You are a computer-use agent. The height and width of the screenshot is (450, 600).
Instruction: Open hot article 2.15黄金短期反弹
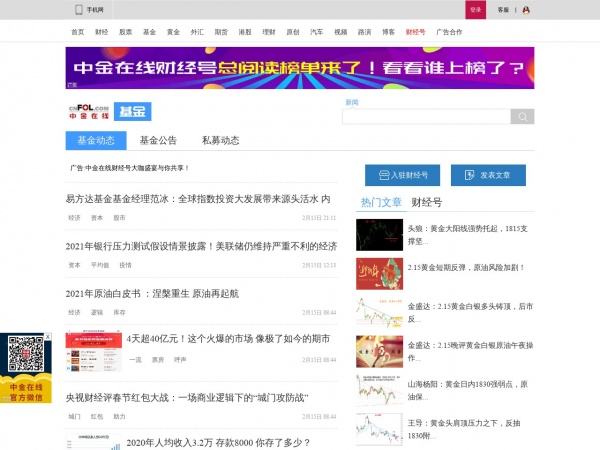(x=466, y=267)
